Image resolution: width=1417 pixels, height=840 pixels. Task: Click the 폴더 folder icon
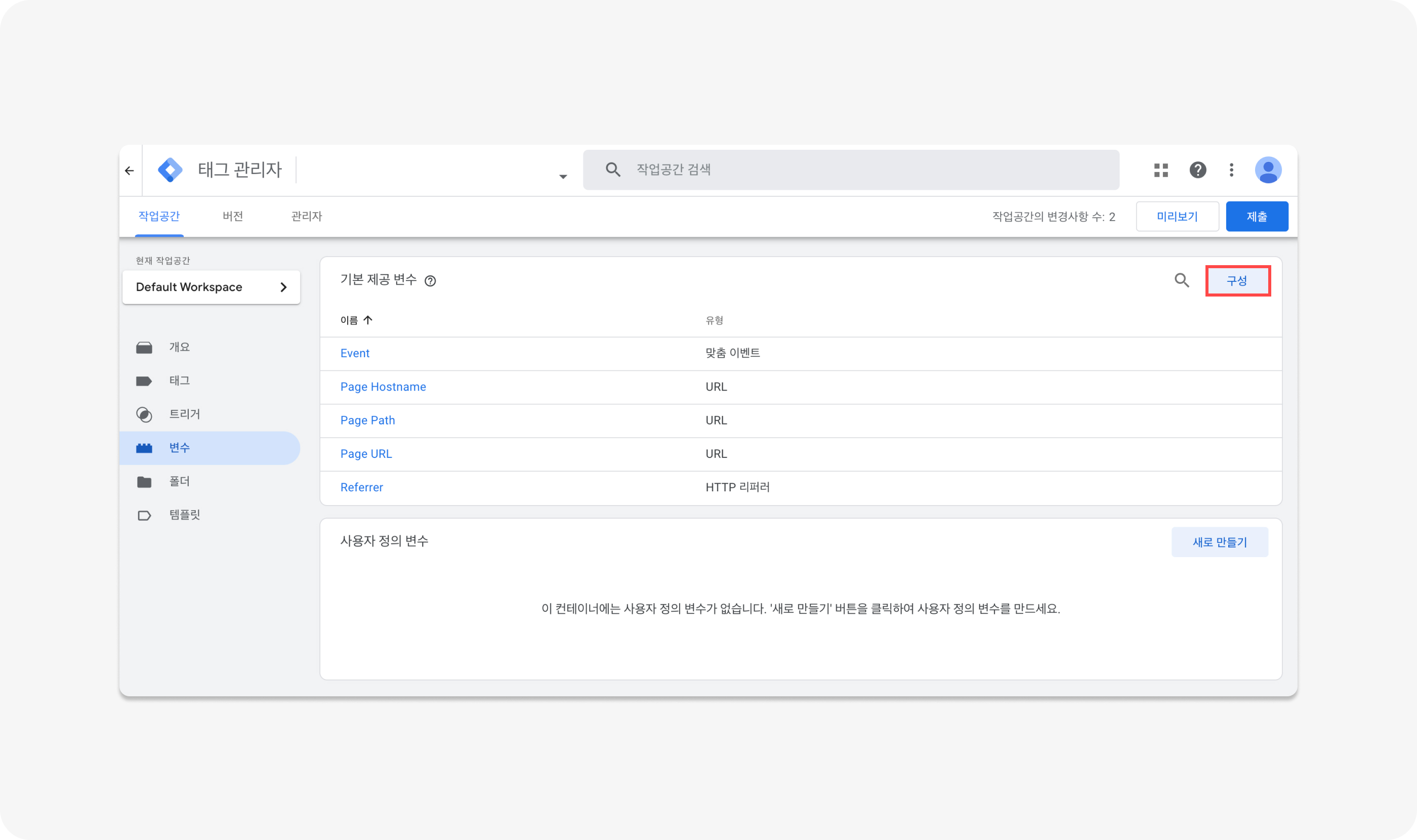144,482
